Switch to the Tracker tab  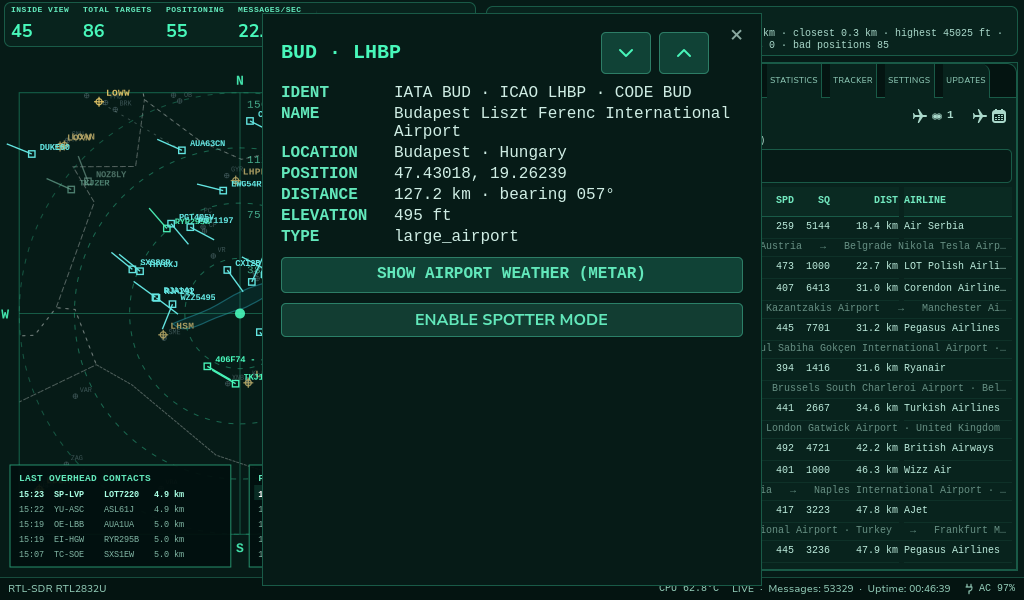[852, 80]
